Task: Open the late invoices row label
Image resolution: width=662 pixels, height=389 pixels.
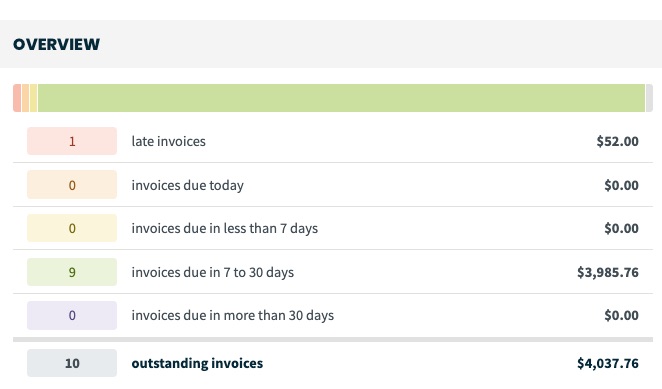Action: tap(168, 141)
